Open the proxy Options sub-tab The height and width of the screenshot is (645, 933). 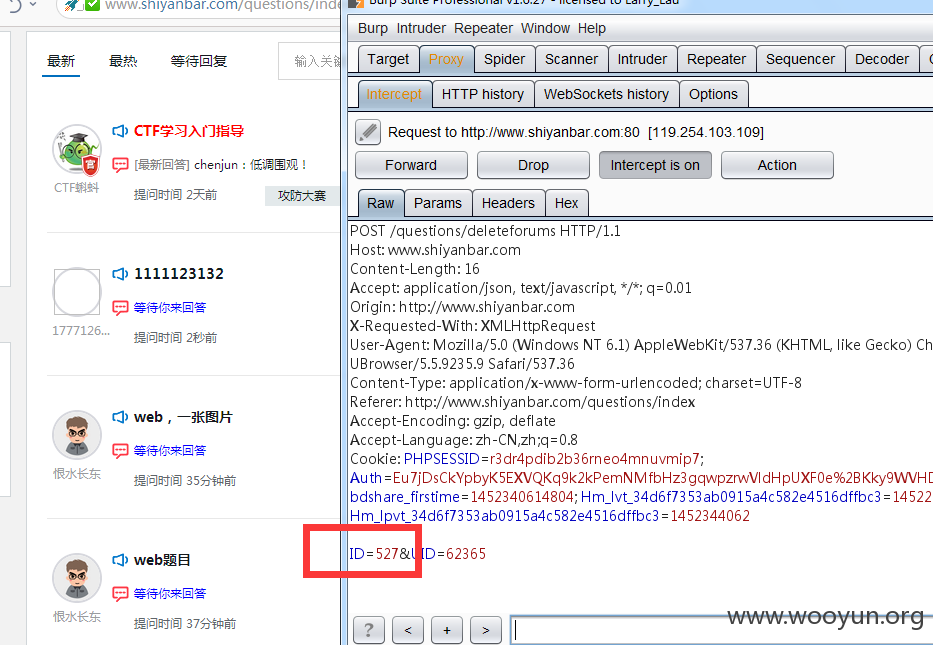[x=713, y=95]
